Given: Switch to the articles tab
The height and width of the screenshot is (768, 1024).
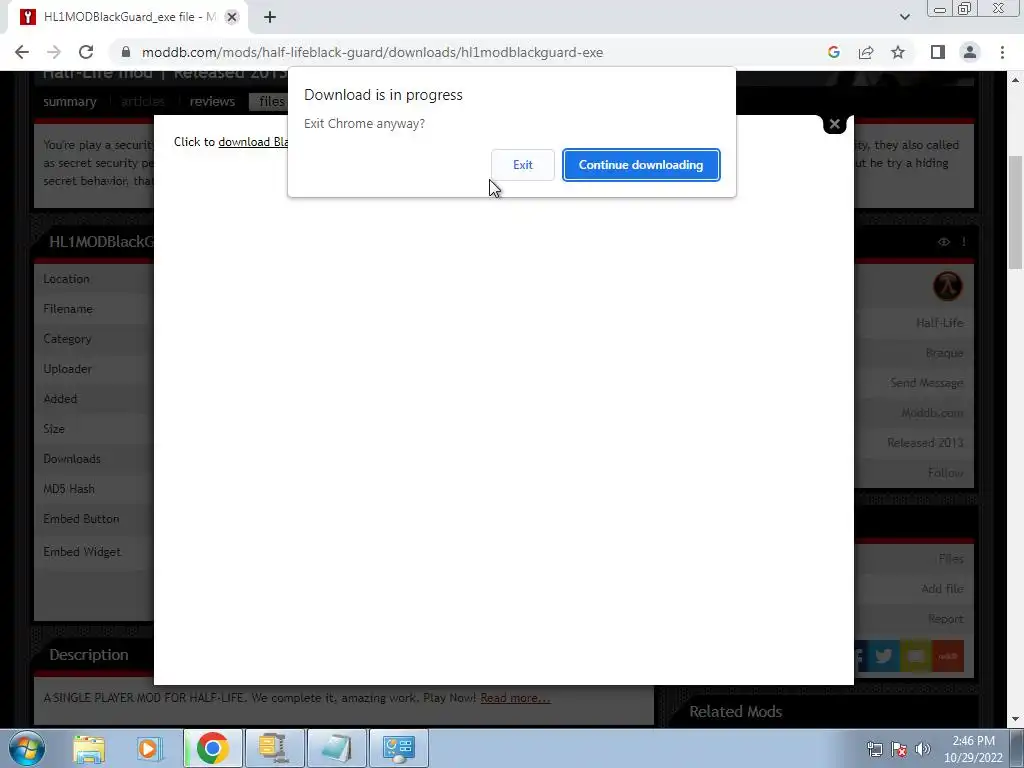Looking at the screenshot, I should 142,101.
